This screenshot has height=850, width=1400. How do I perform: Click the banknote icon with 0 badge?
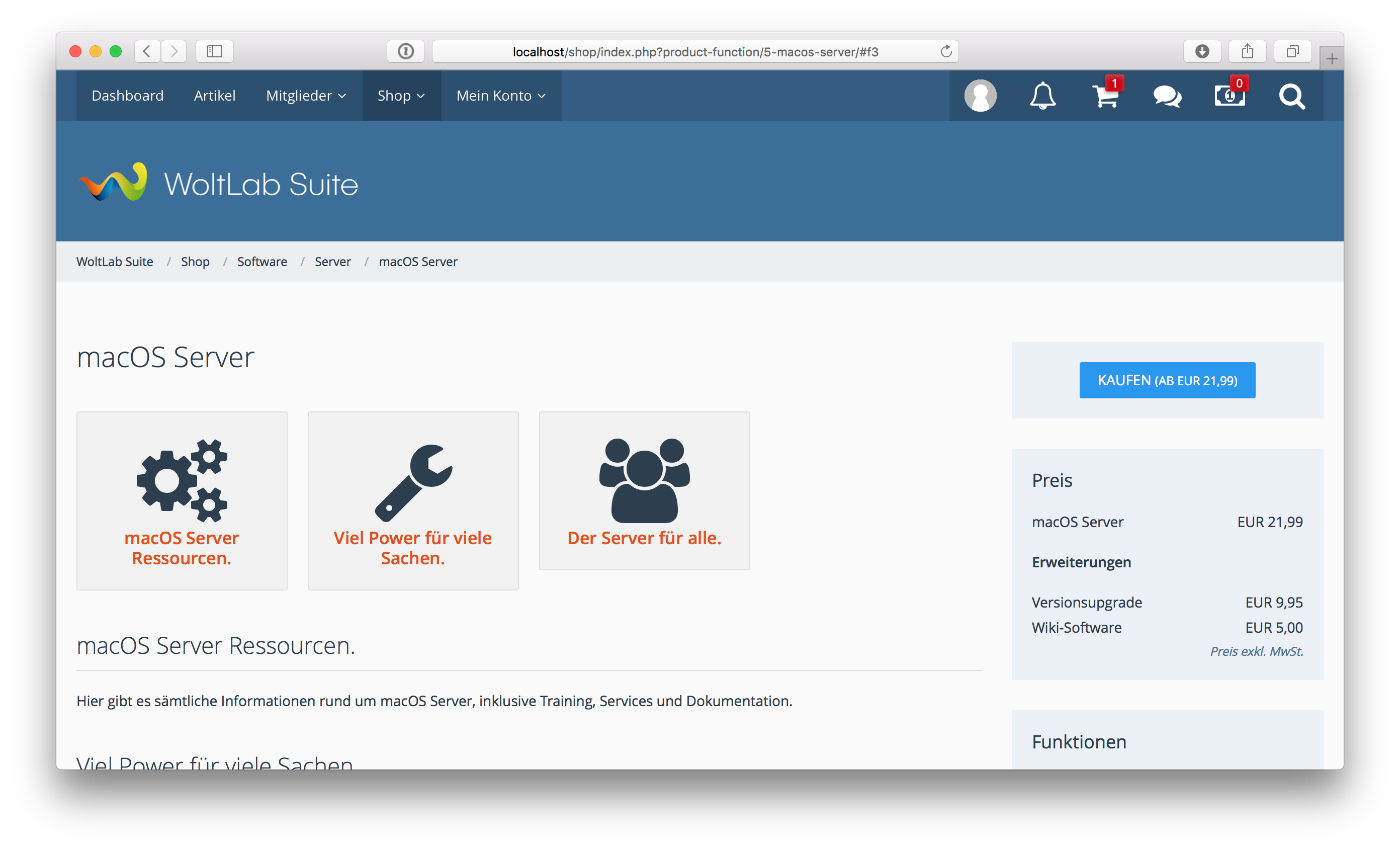click(x=1229, y=96)
